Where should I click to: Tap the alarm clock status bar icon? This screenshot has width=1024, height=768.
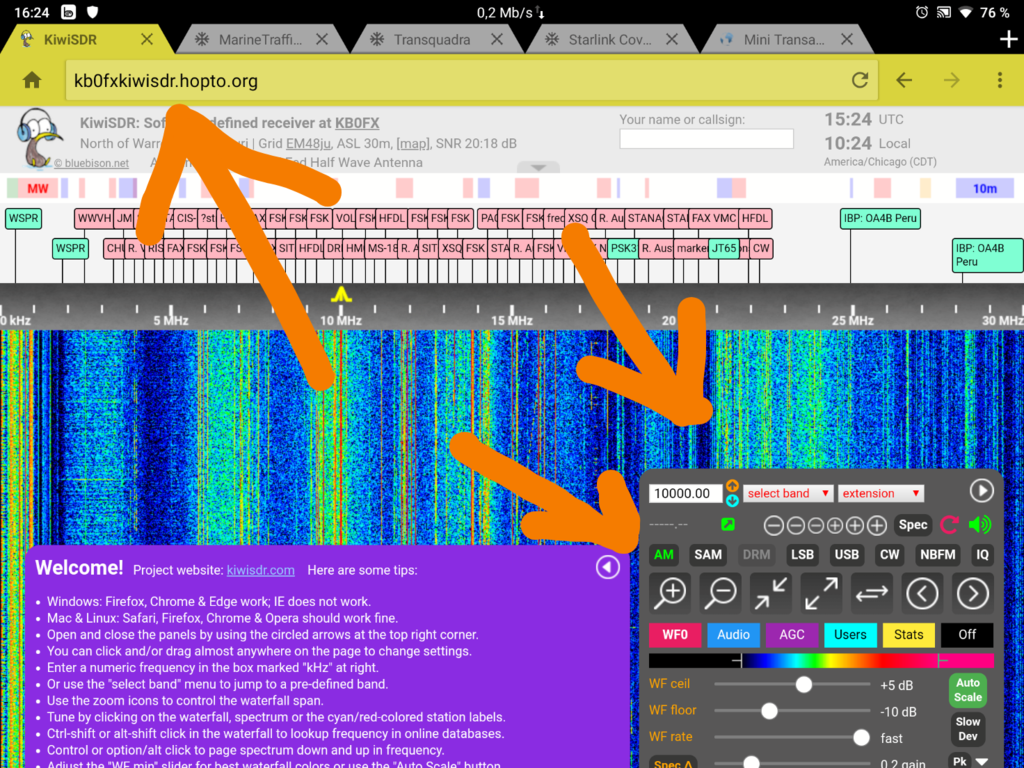pyautogui.click(x=921, y=12)
